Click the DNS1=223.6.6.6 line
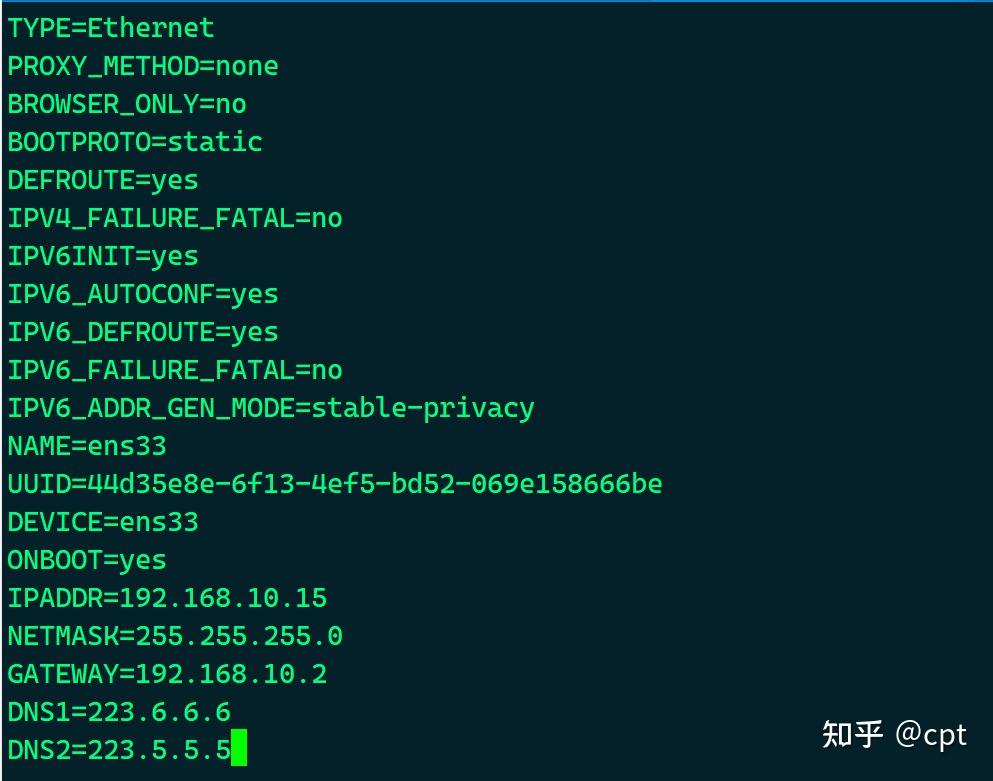993x781 pixels. click(x=119, y=712)
